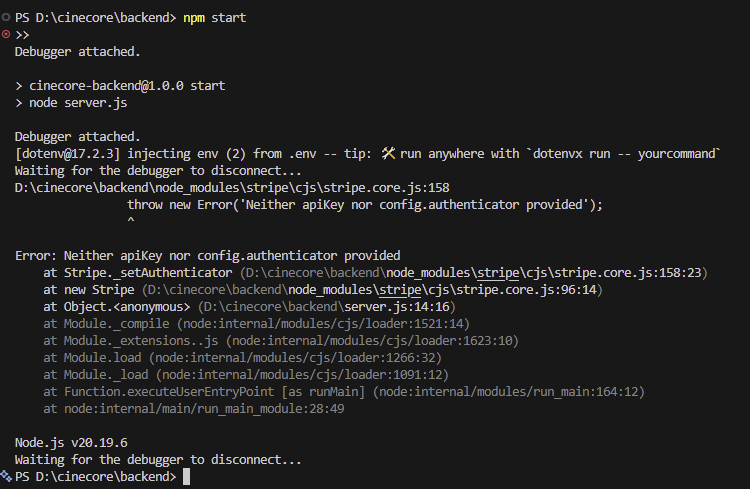Image resolution: width=750 pixels, height=489 pixels.
Task: Click the 'npm start' command text
Action: [x=214, y=18]
